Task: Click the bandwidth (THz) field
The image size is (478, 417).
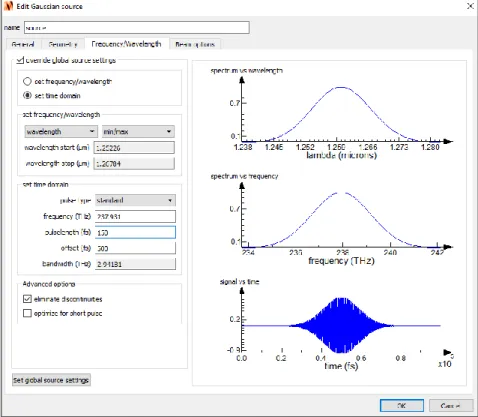Action: click(135, 264)
